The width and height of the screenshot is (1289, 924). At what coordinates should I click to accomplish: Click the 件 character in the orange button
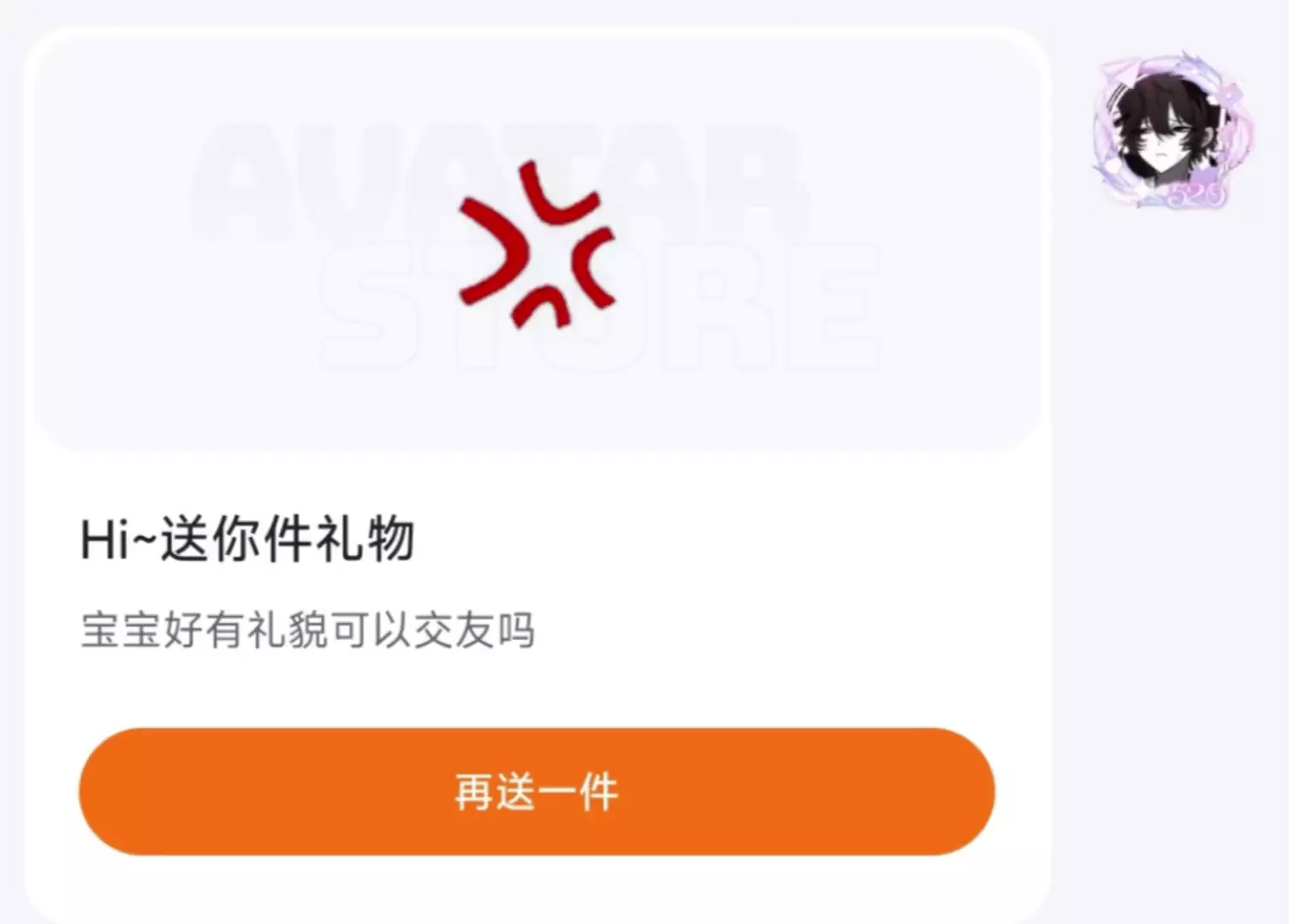[598, 792]
